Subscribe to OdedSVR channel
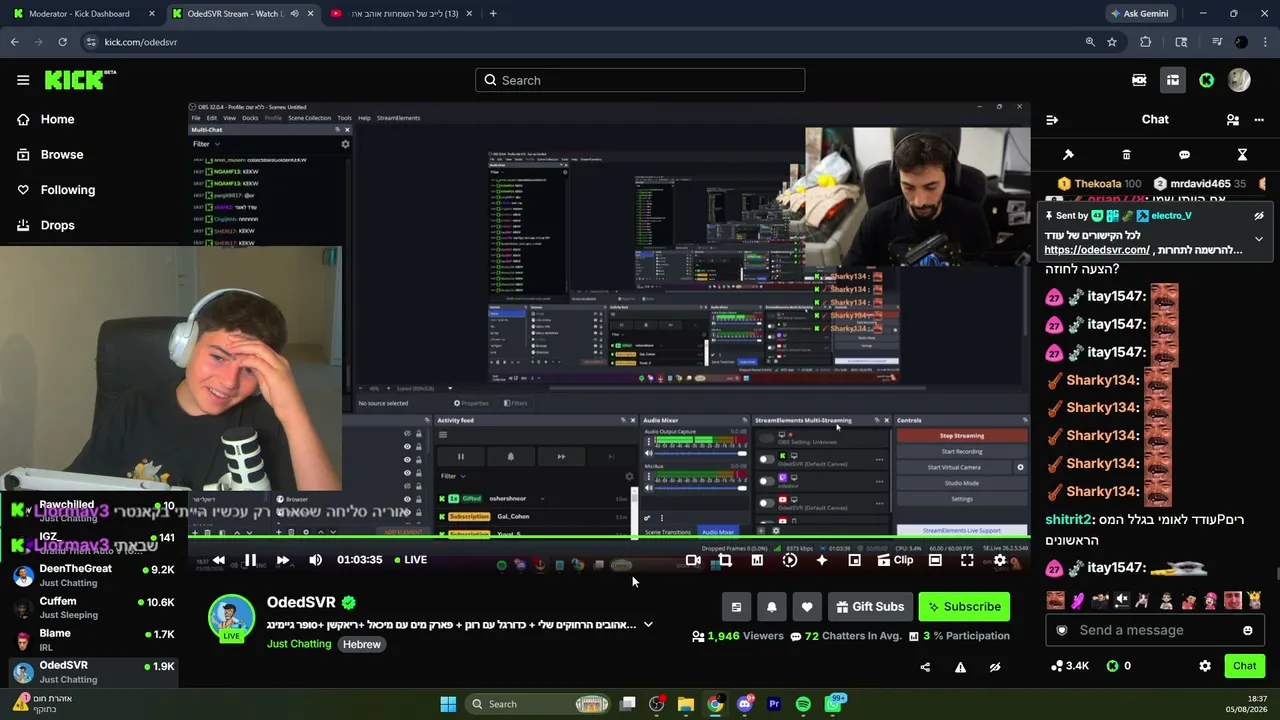 pos(964,607)
